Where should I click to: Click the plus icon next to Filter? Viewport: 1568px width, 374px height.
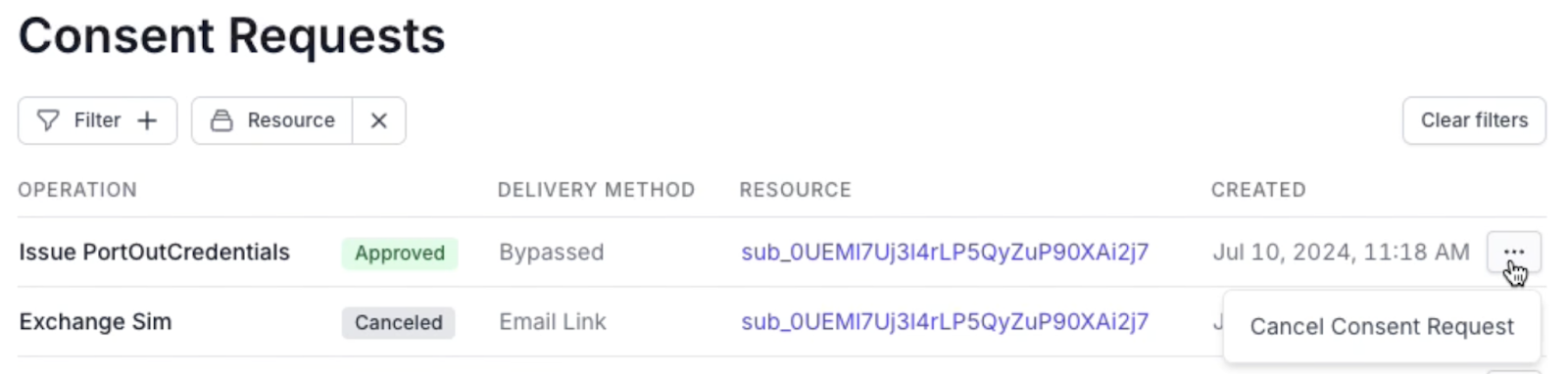147,120
